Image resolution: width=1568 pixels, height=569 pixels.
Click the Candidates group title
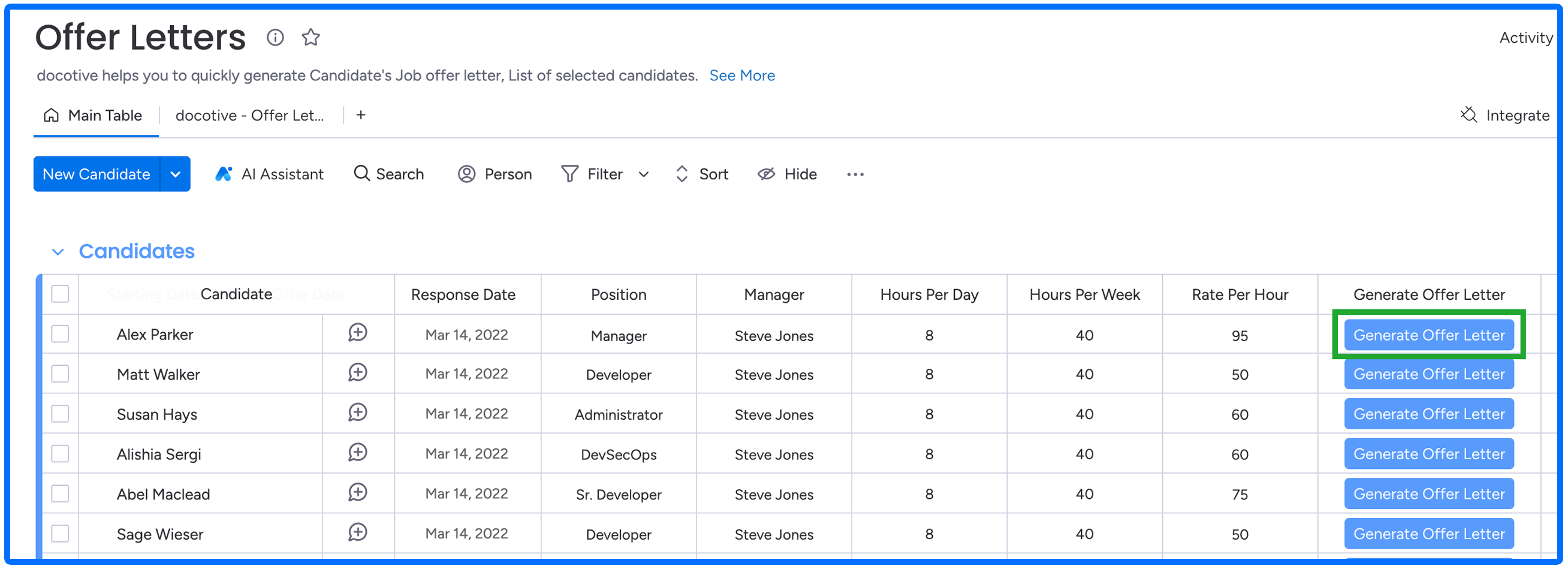point(136,252)
